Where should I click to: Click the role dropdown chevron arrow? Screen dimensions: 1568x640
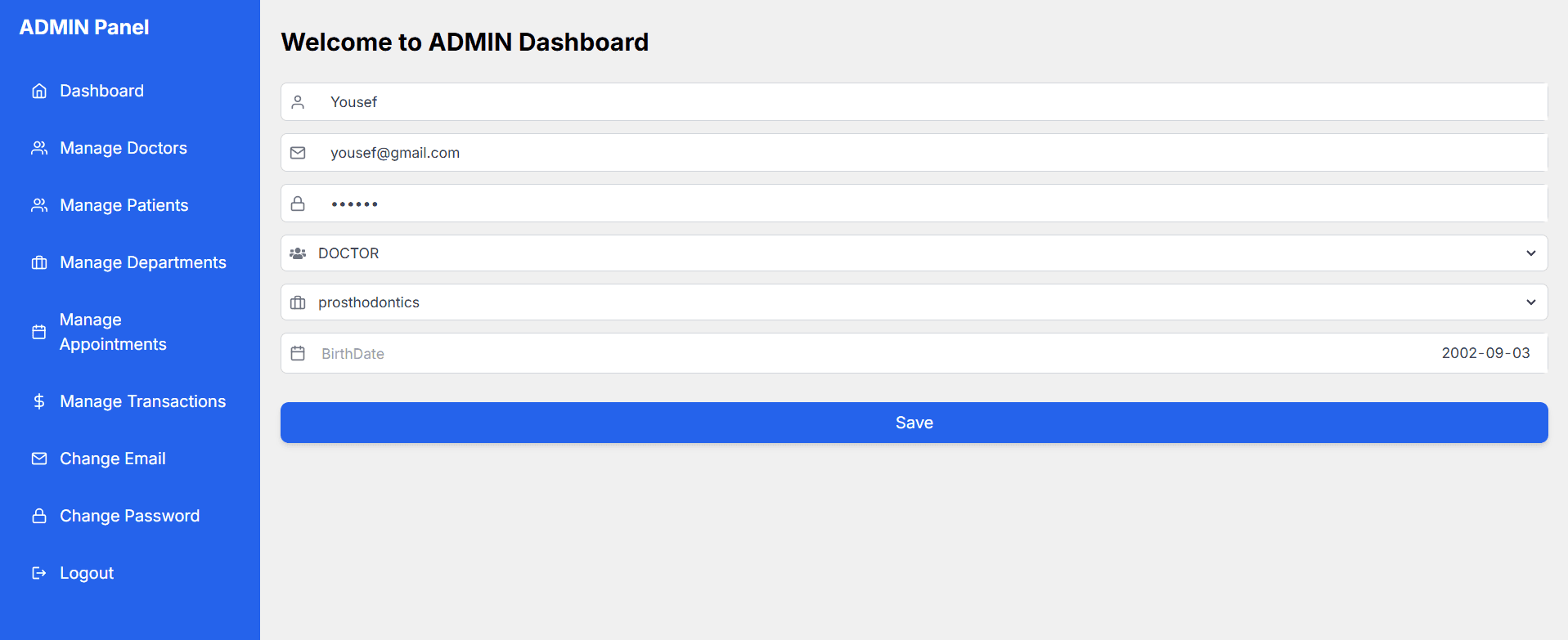(1530, 253)
